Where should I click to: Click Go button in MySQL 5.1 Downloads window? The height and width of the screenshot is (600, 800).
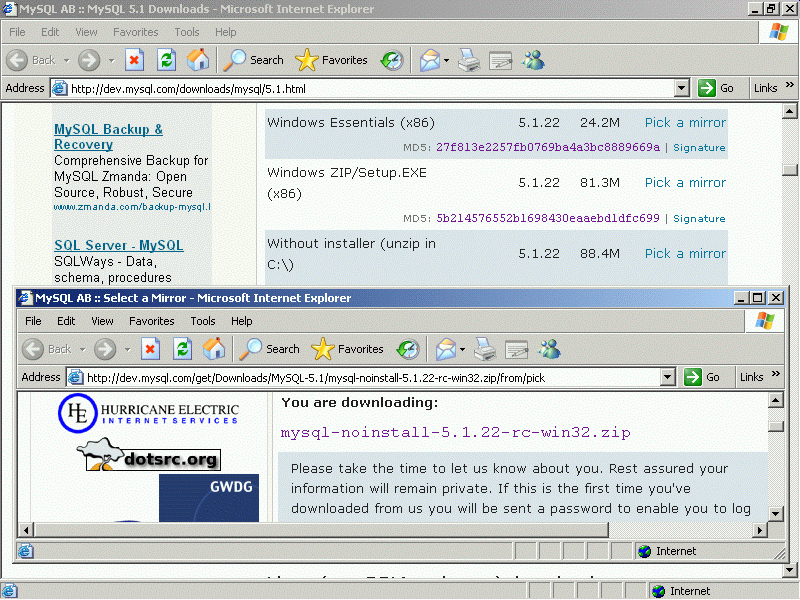pos(716,88)
